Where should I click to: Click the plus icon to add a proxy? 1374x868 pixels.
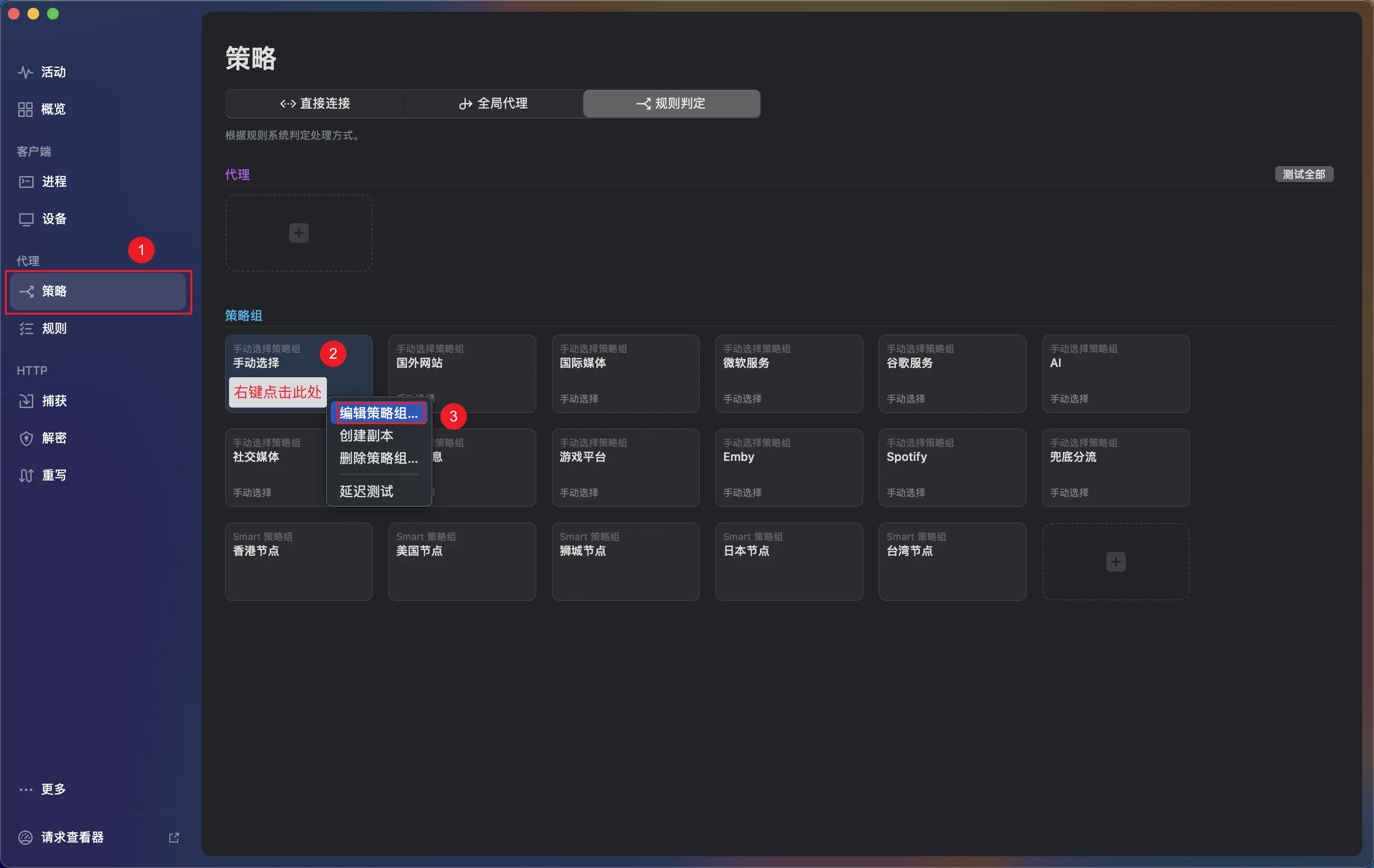(x=298, y=233)
